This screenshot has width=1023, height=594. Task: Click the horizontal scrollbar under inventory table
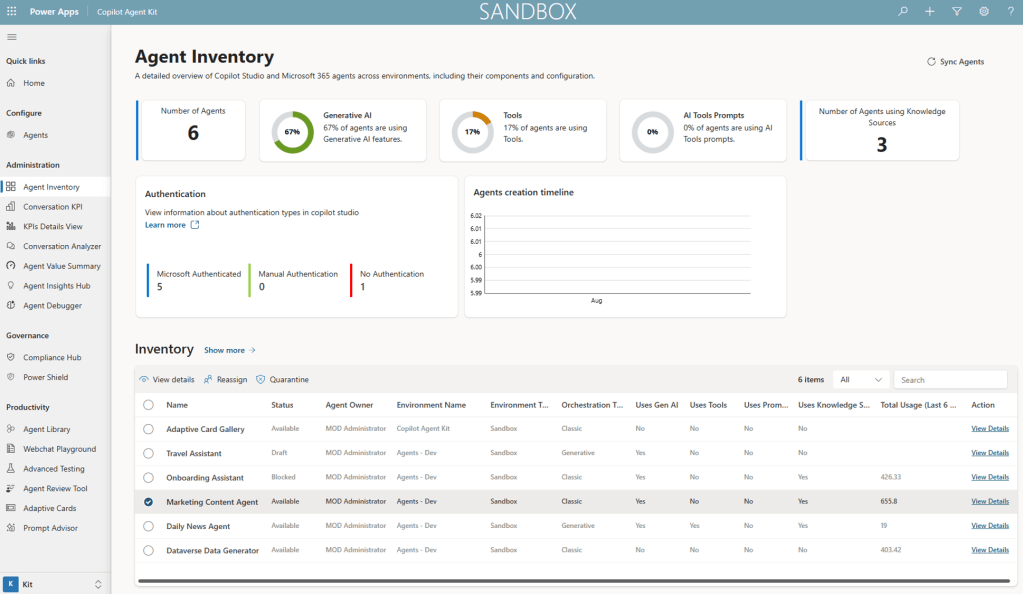click(x=574, y=580)
